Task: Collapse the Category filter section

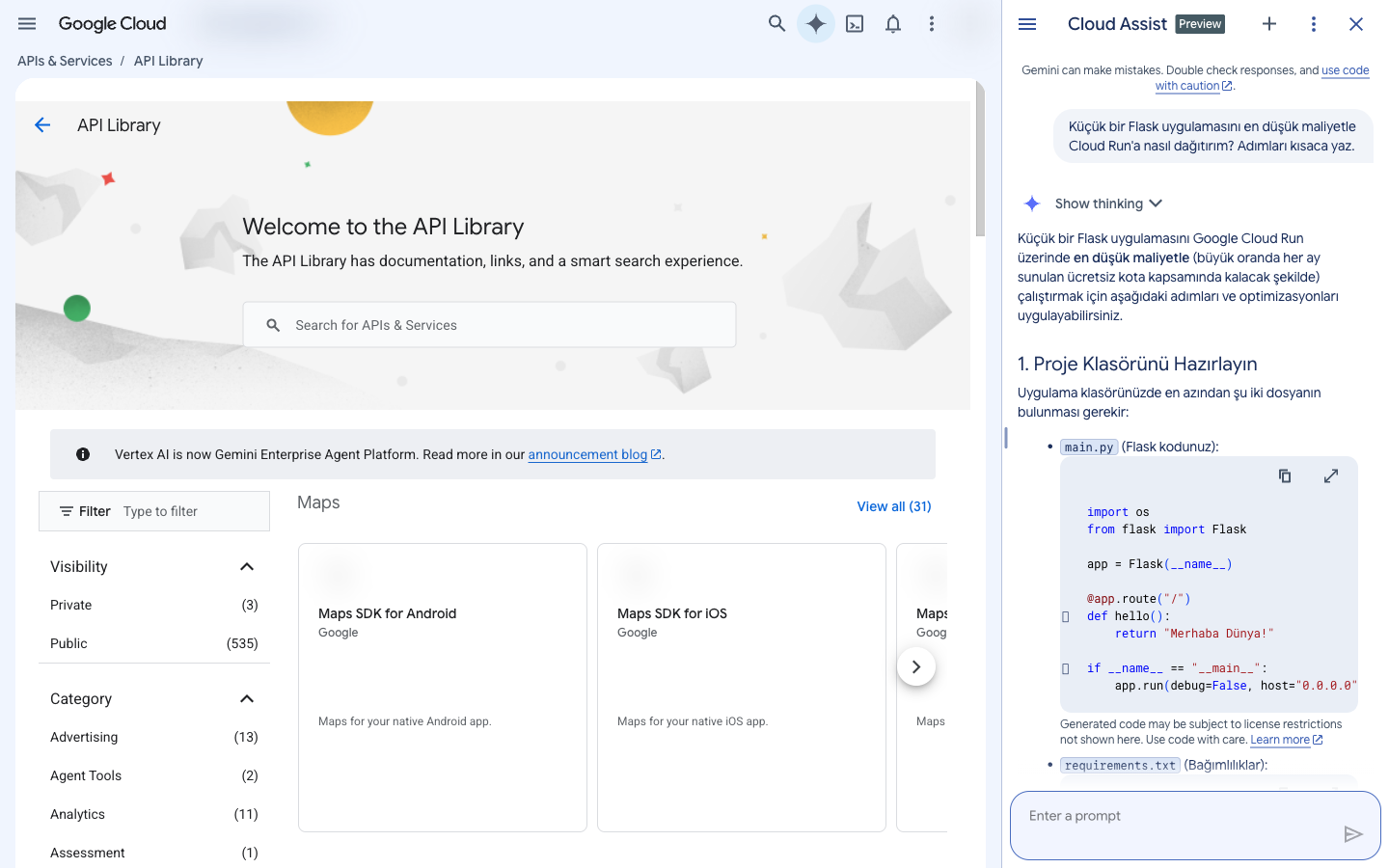Action: click(247, 699)
